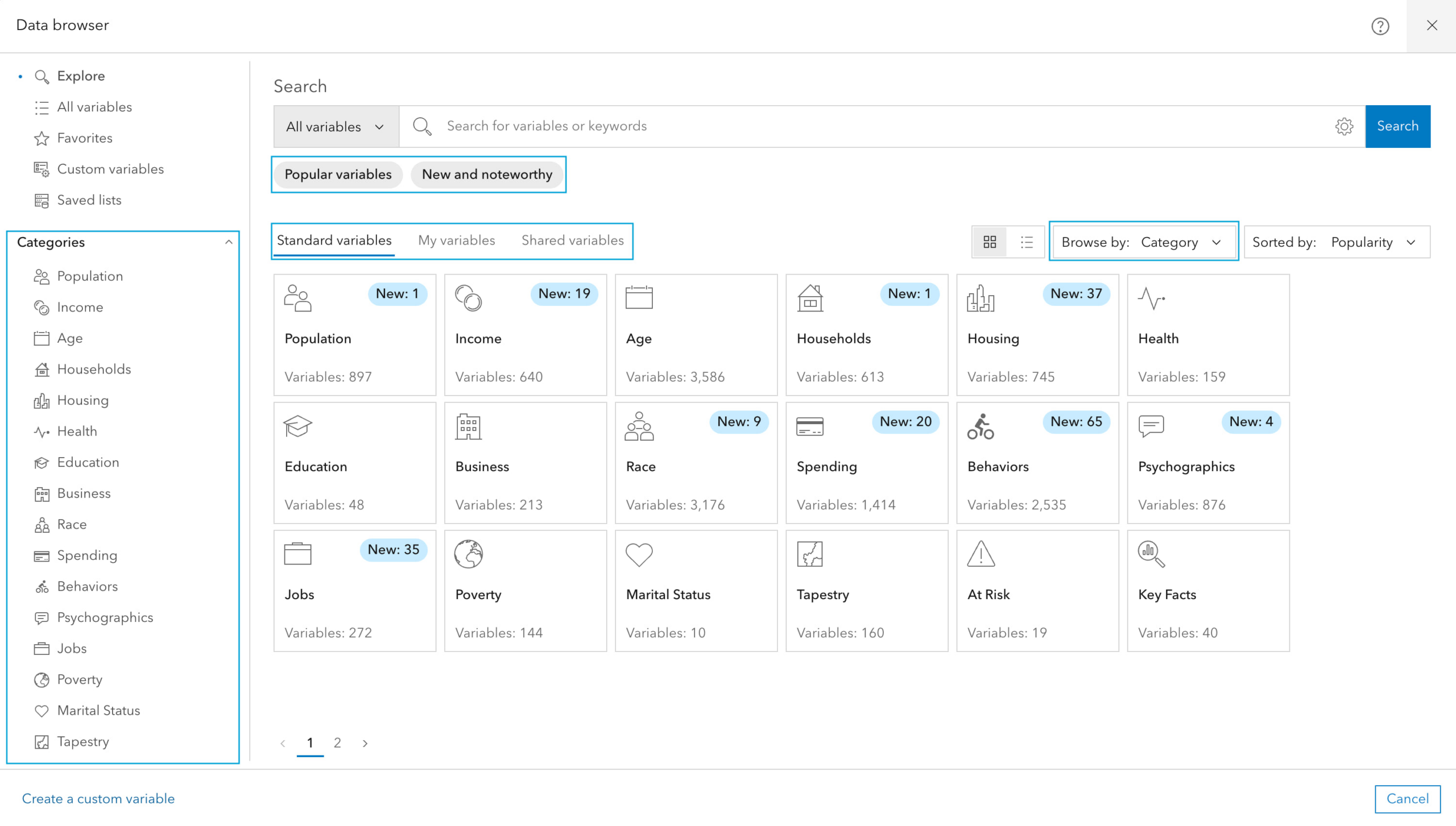Click Create a custom variable link
Screen dimensions: 1456x826
tap(98, 798)
